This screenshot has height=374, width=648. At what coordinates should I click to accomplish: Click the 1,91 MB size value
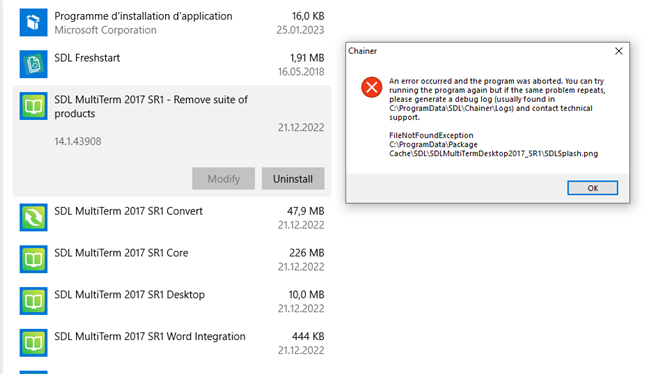pyautogui.click(x=307, y=58)
